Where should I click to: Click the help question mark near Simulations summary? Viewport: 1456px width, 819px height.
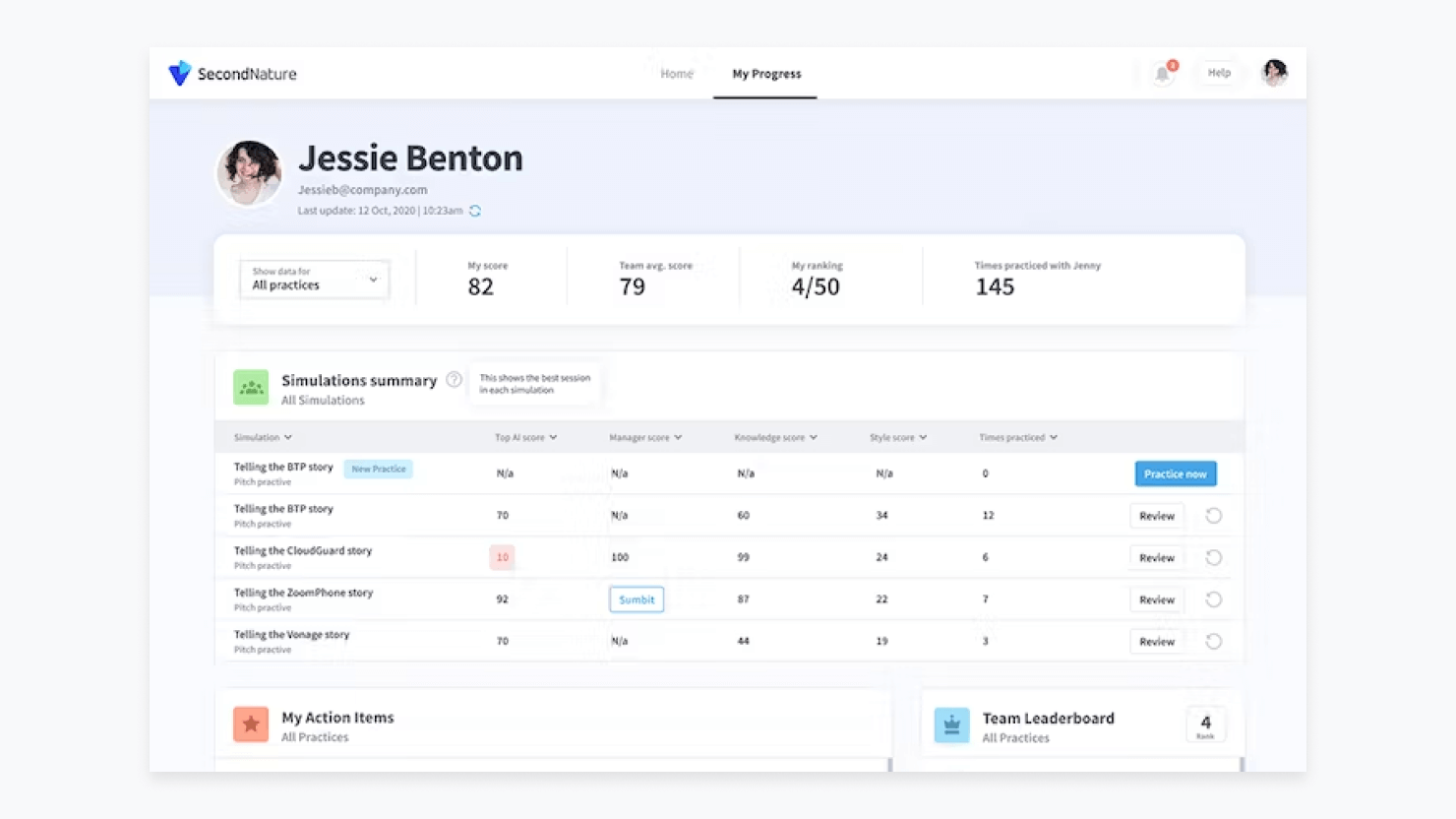pos(454,380)
